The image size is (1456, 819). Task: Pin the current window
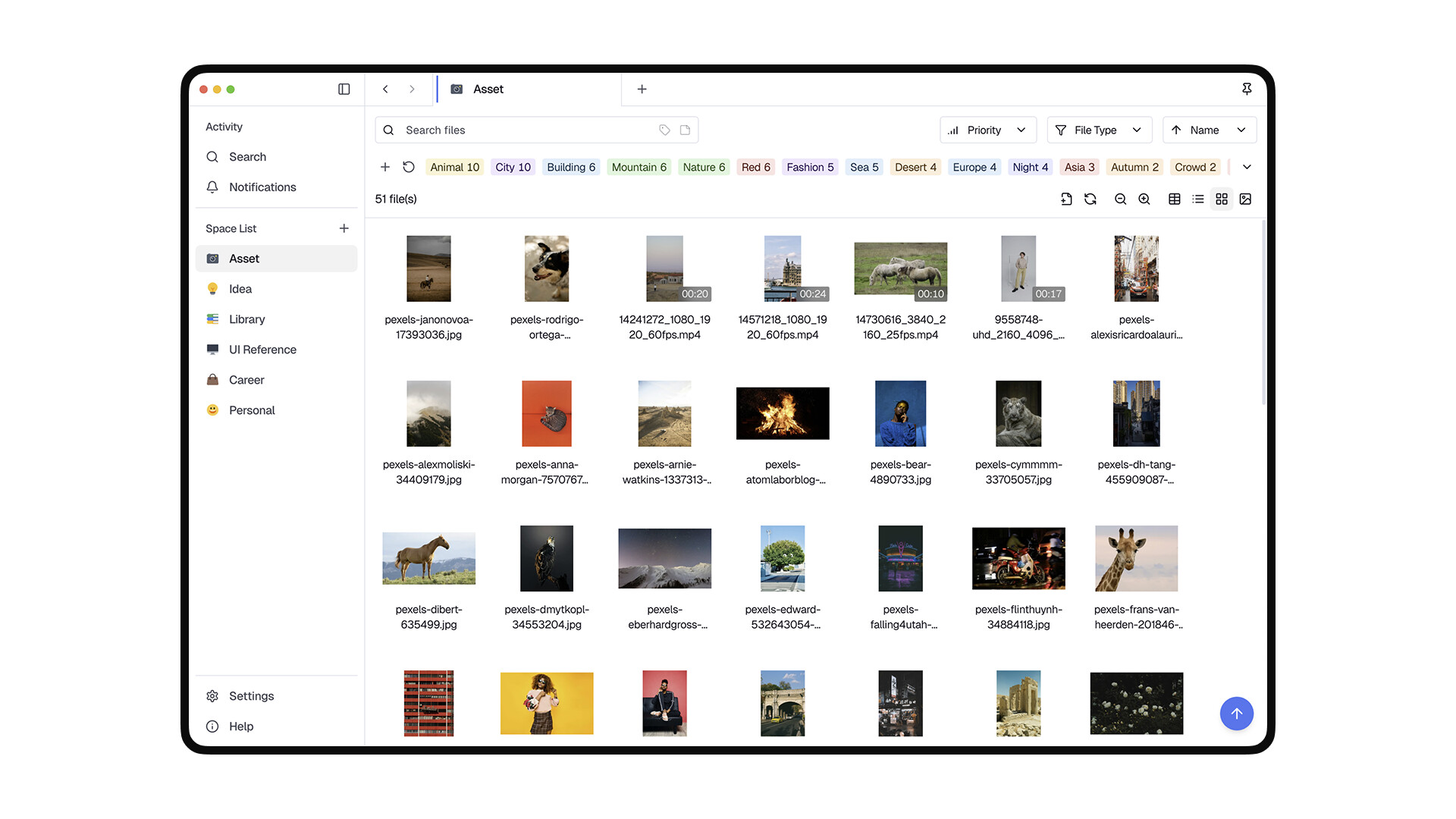click(1247, 89)
